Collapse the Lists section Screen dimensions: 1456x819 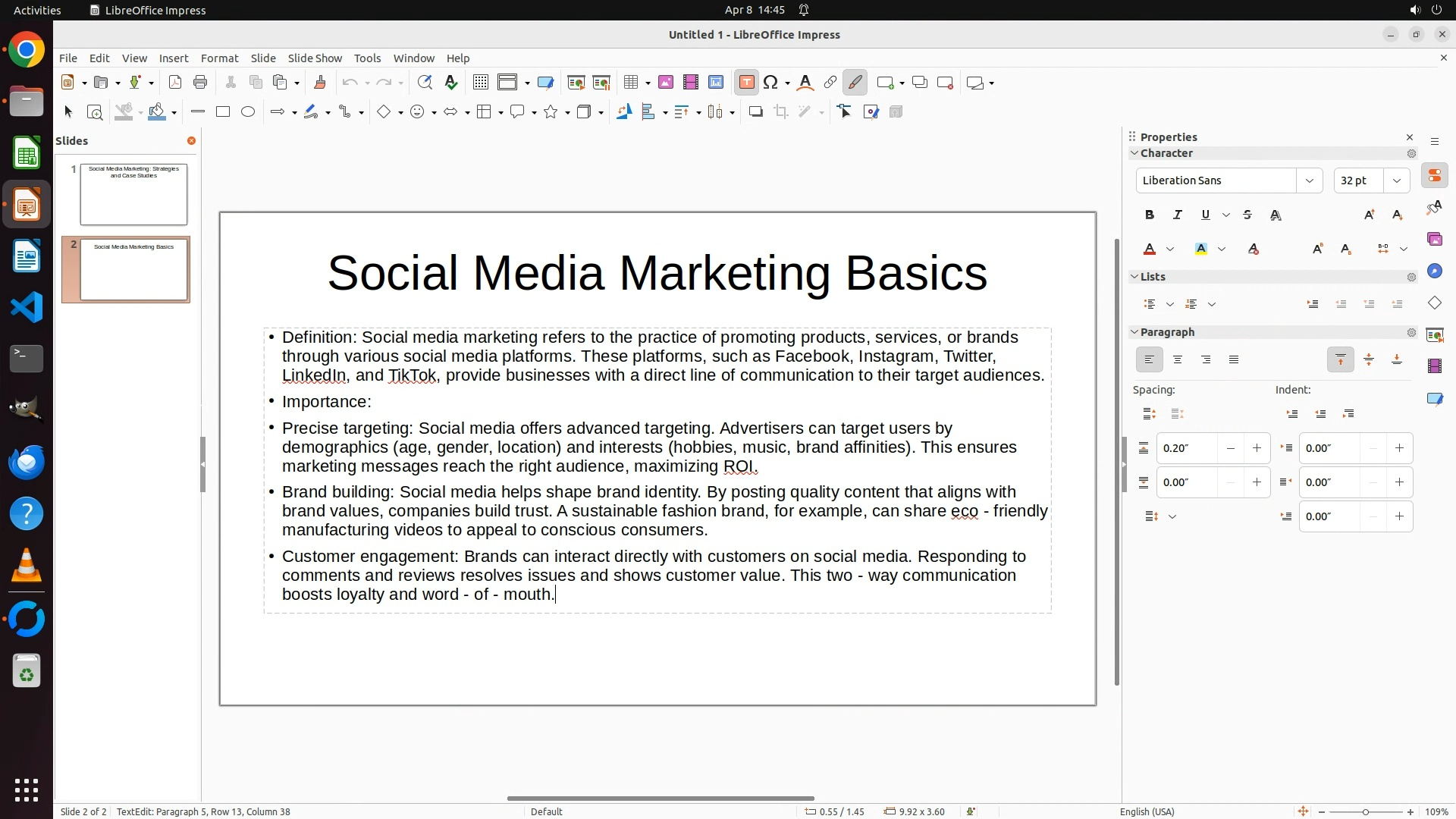1134,277
